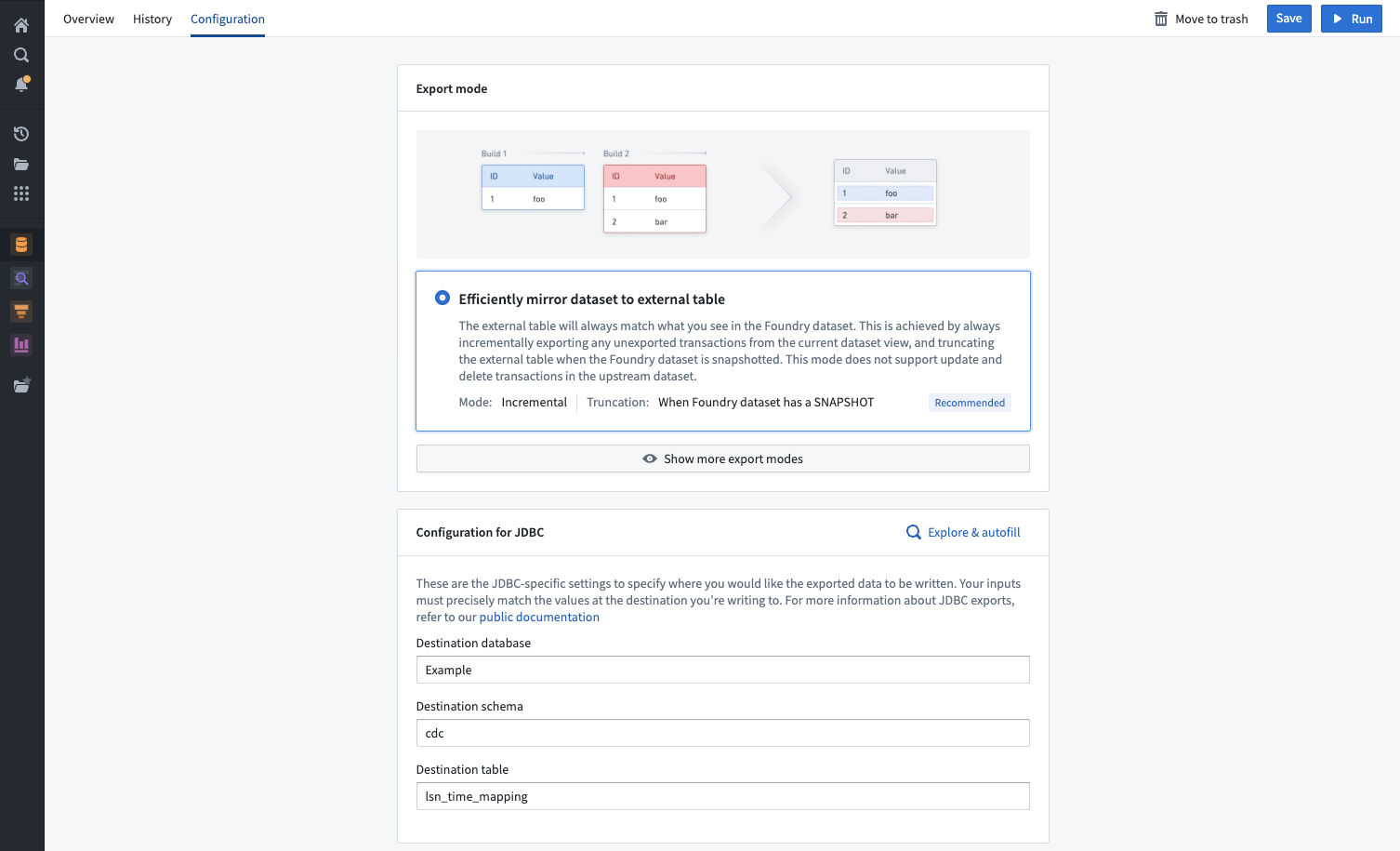Click the eye icon on Show more export modes
Image resolution: width=1400 pixels, height=851 pixels.
pyautogui.click(x=650, y=459)
